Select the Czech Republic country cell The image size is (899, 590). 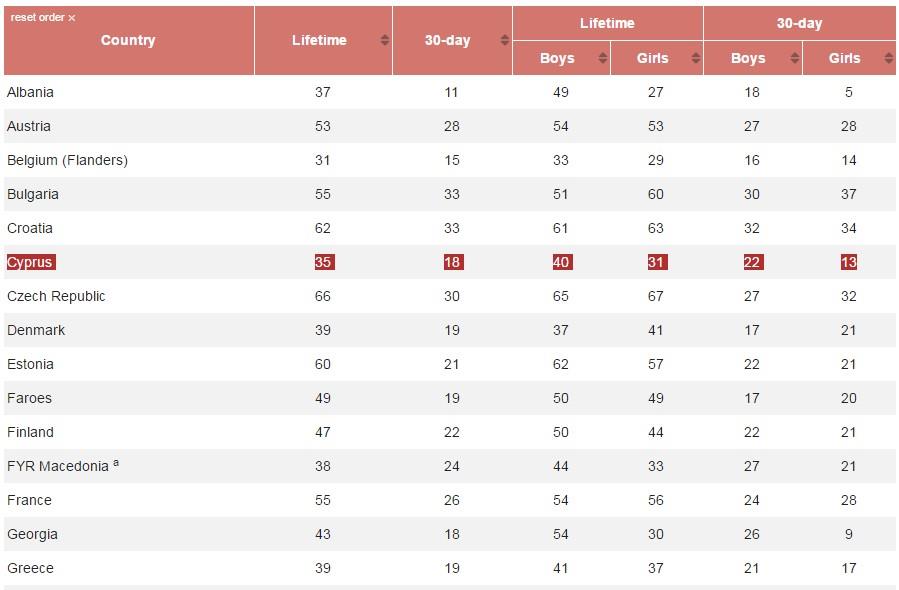click(56, 296)
